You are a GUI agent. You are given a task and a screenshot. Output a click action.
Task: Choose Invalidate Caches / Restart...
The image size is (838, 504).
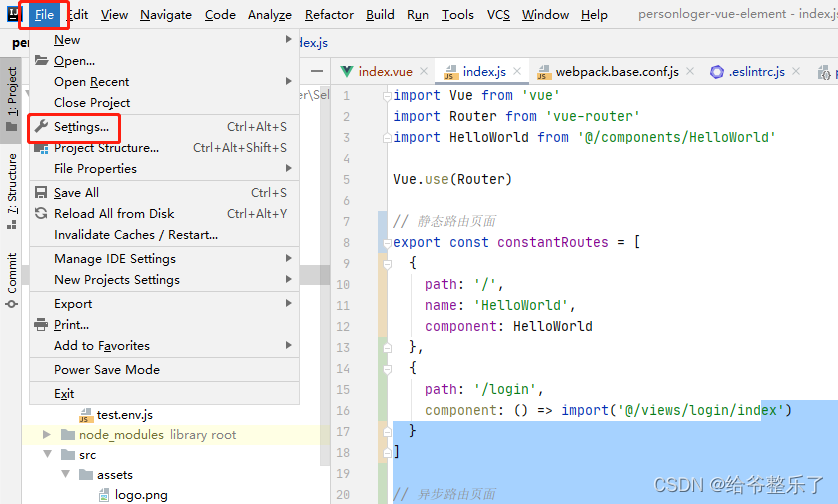pos(164,235)
